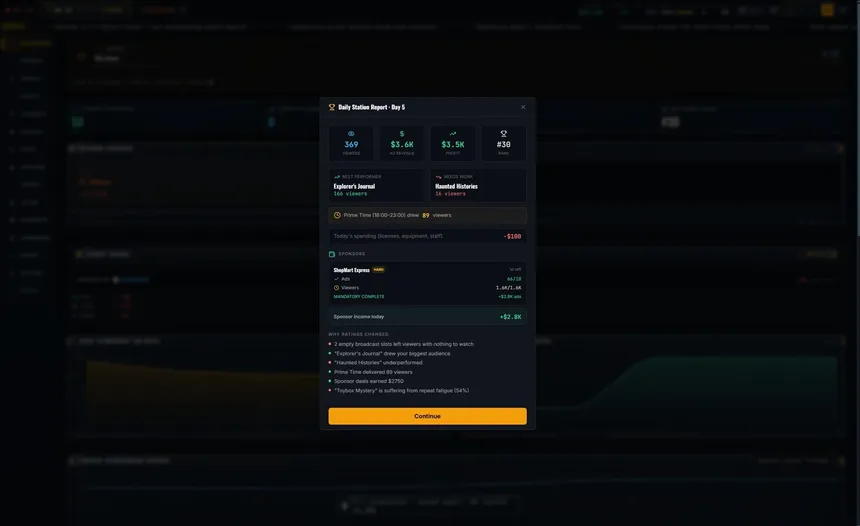Select the $3.5K profit value
Viewport: 860px width, 526px height.
(x=452, y=144)
